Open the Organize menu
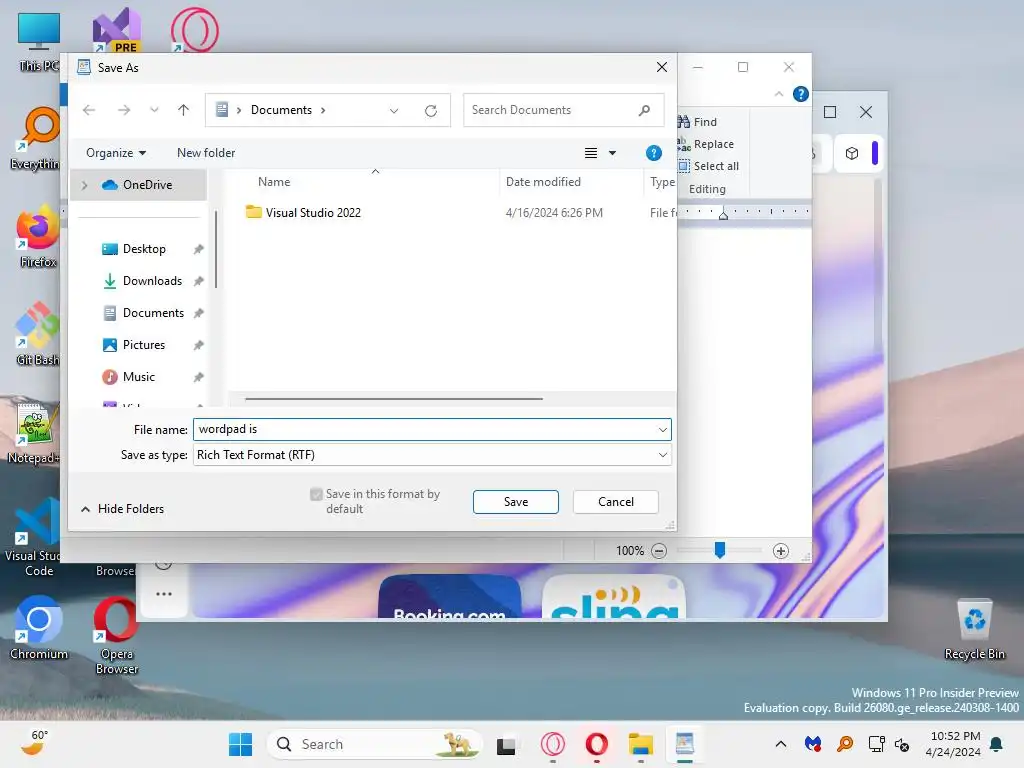 click(116, 153)
